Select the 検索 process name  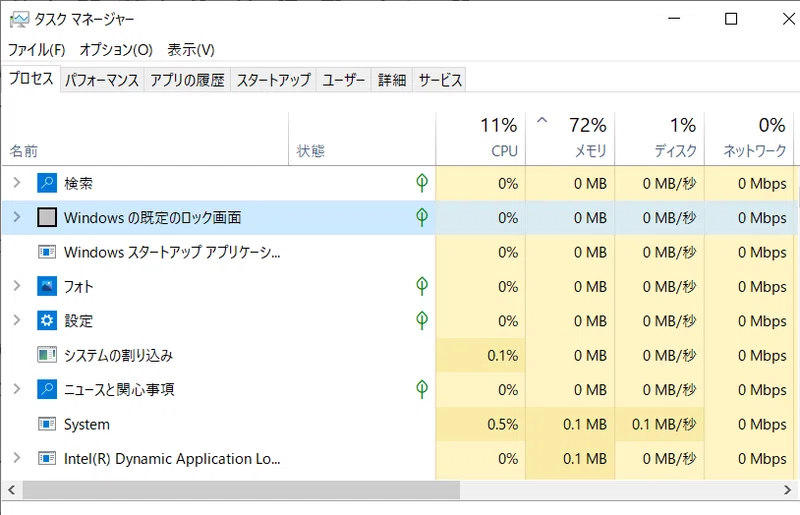[x=78, y=183]
